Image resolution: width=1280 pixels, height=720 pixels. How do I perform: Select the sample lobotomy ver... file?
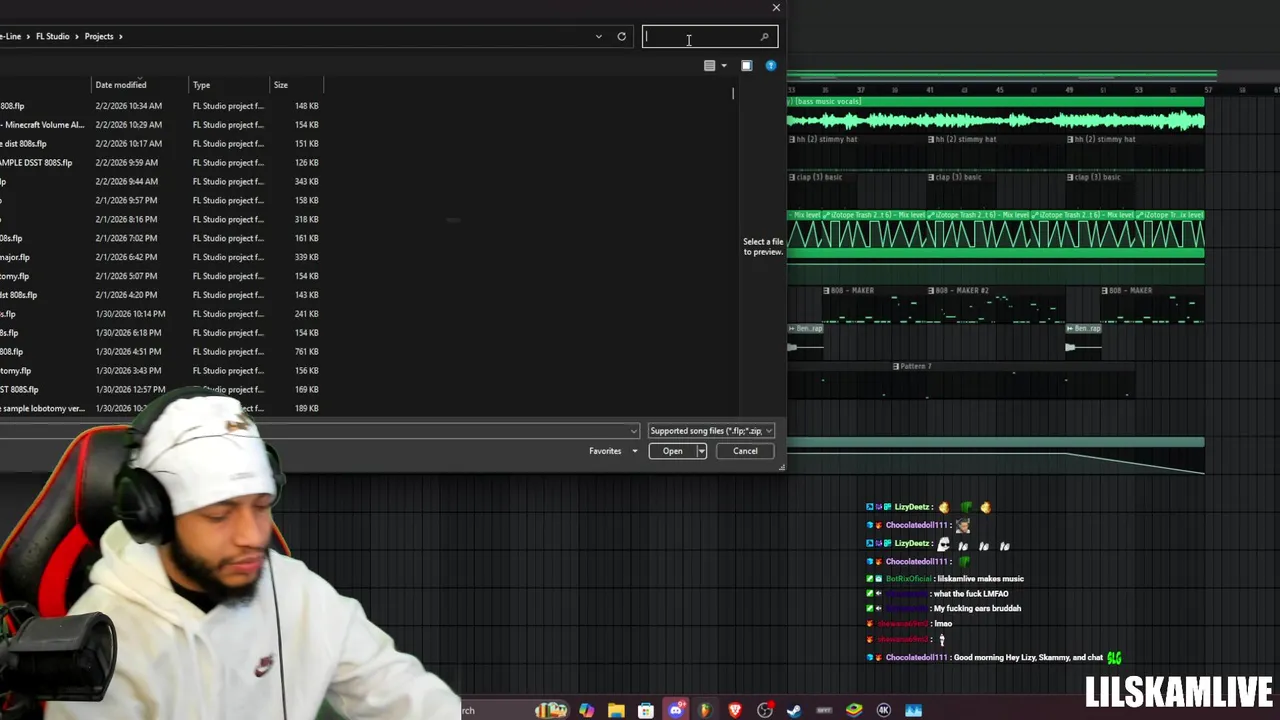(160, 409)
